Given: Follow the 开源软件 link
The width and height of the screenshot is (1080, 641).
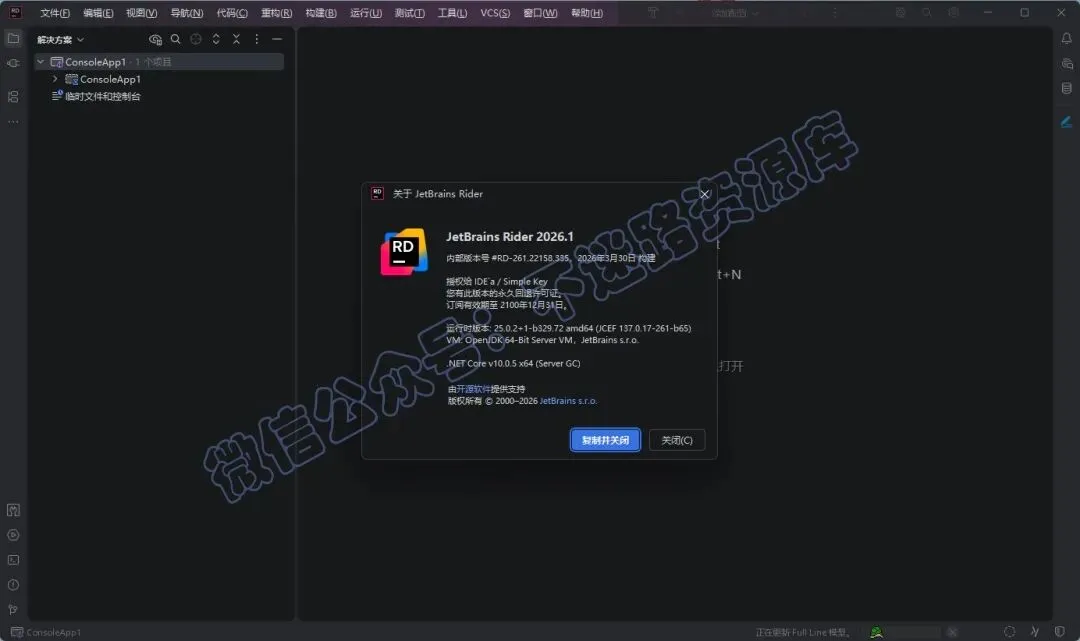Looking at the screenshot, I should [473, 389].
